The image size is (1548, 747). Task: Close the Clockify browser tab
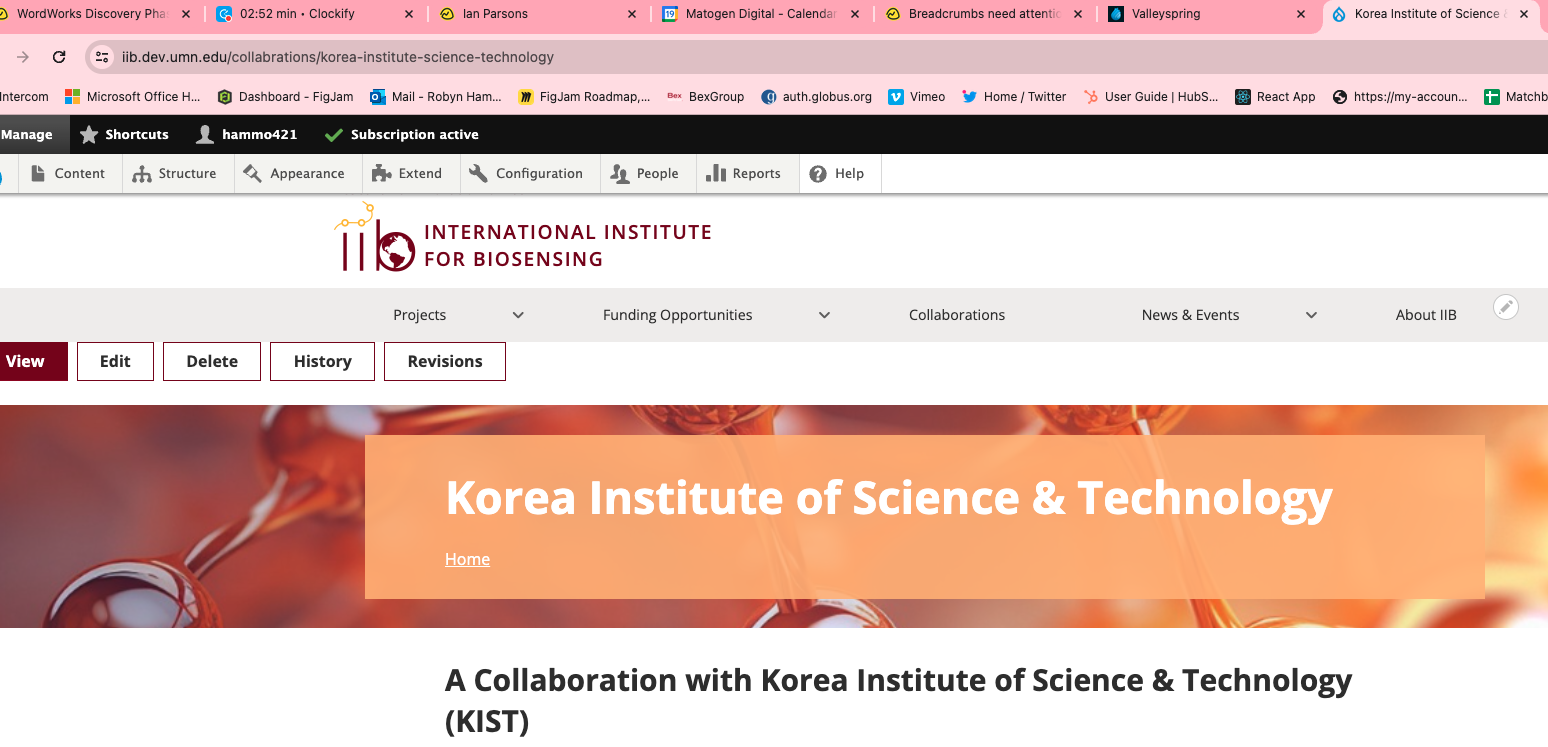(408, 14)
